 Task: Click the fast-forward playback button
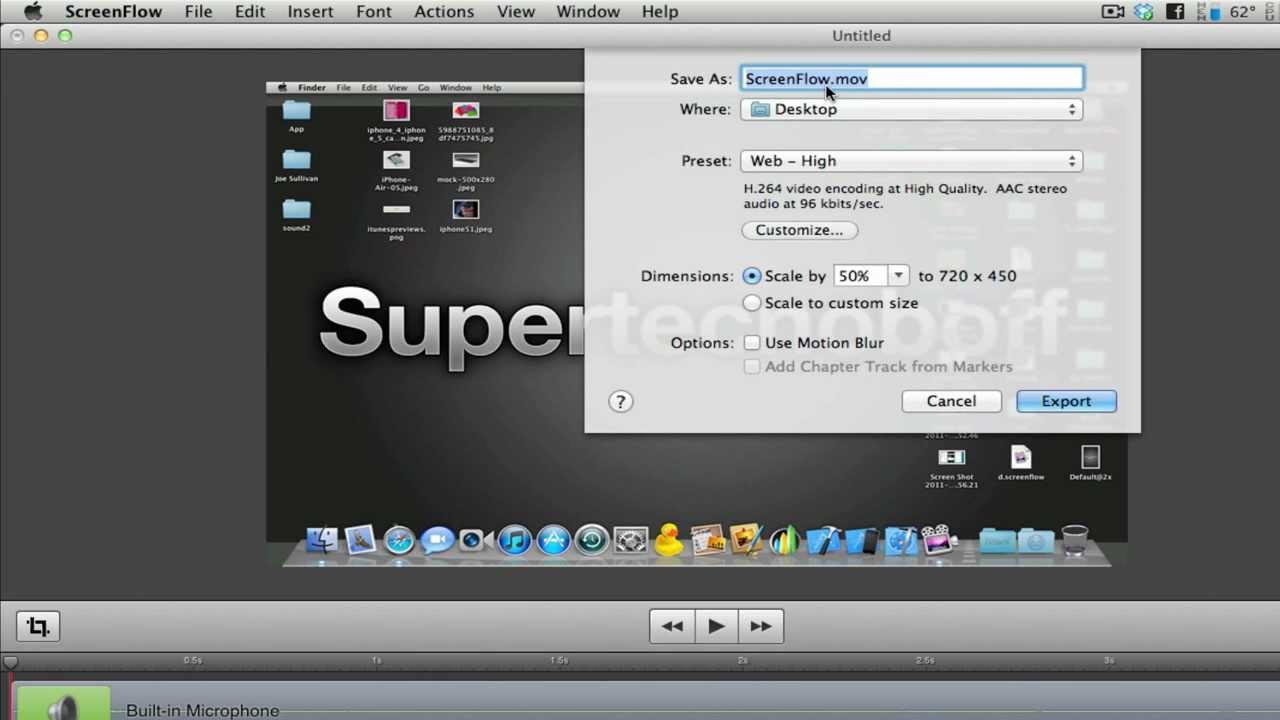[761, 627]
